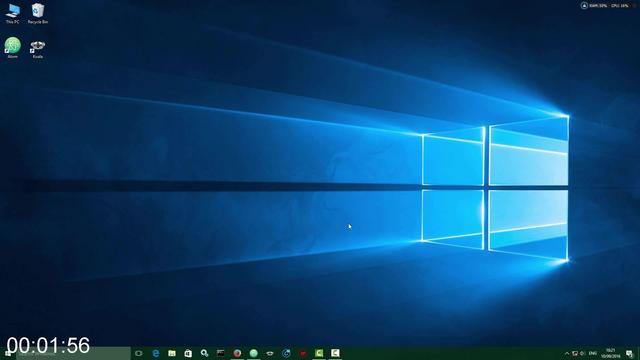The image size is (640, 360).
Task: Switch to the green Camtasia taskbar icon
Action: click(319, 353)
